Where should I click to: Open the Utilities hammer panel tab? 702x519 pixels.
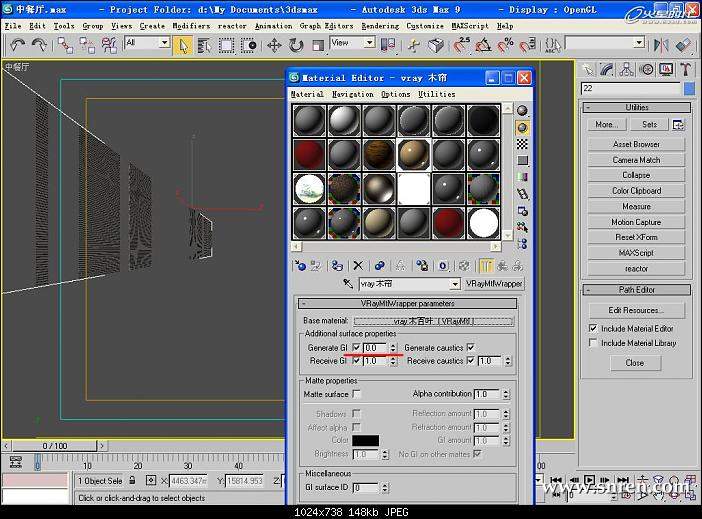click(685, 69)
